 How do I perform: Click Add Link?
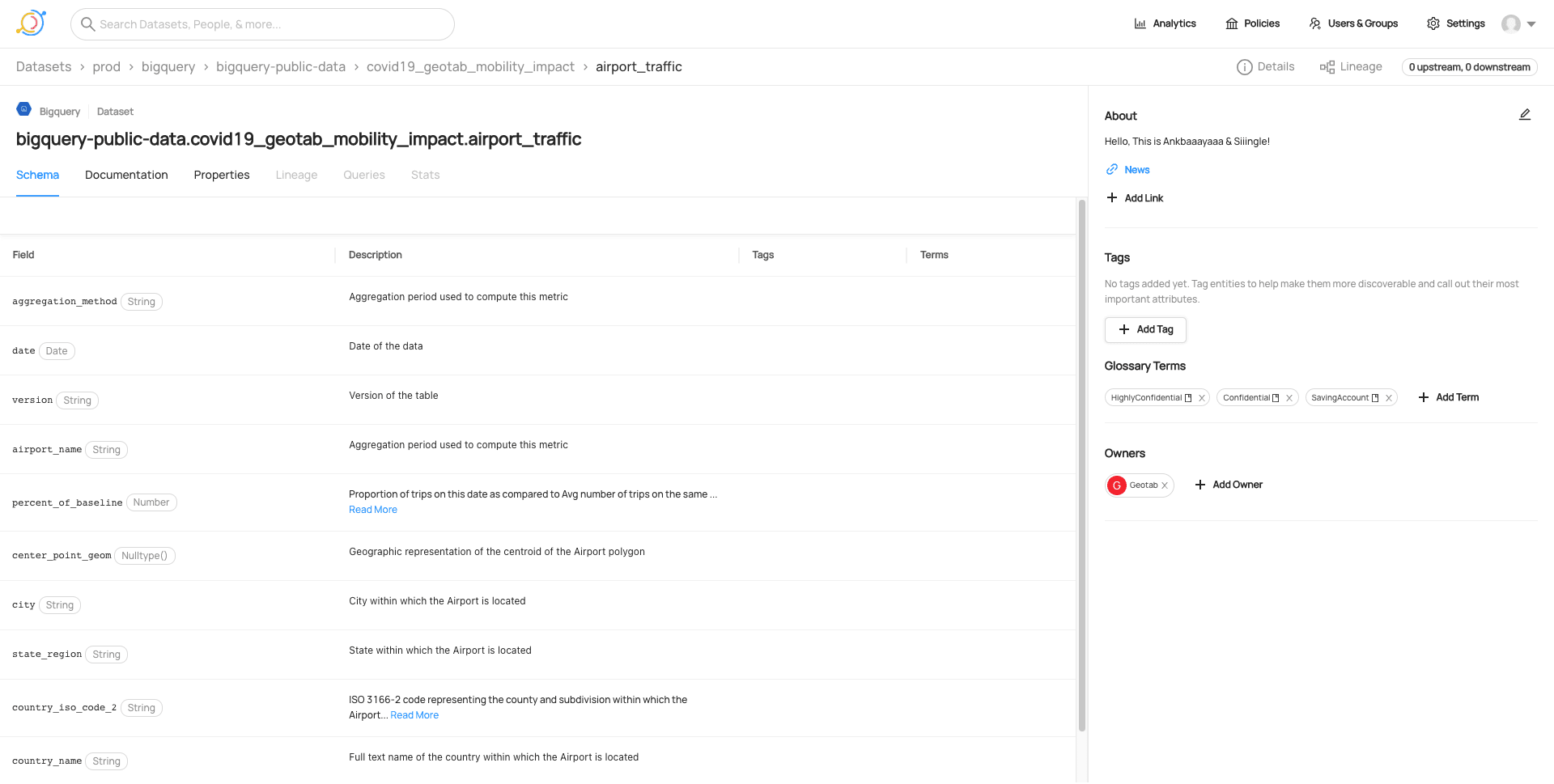coord(1135,198)
